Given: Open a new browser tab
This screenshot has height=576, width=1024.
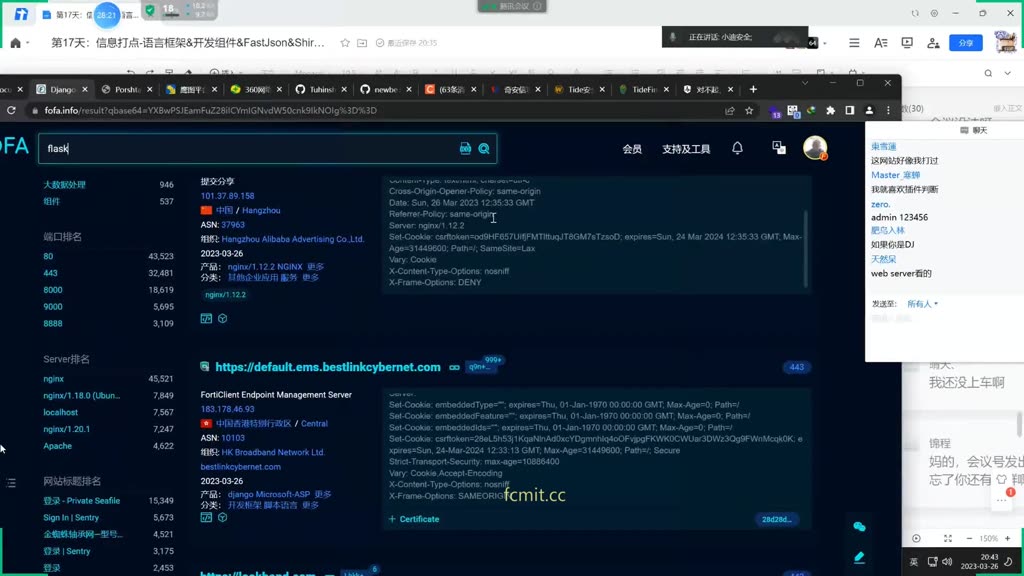Looking at the screenshot, I should [x=753, y=89].
